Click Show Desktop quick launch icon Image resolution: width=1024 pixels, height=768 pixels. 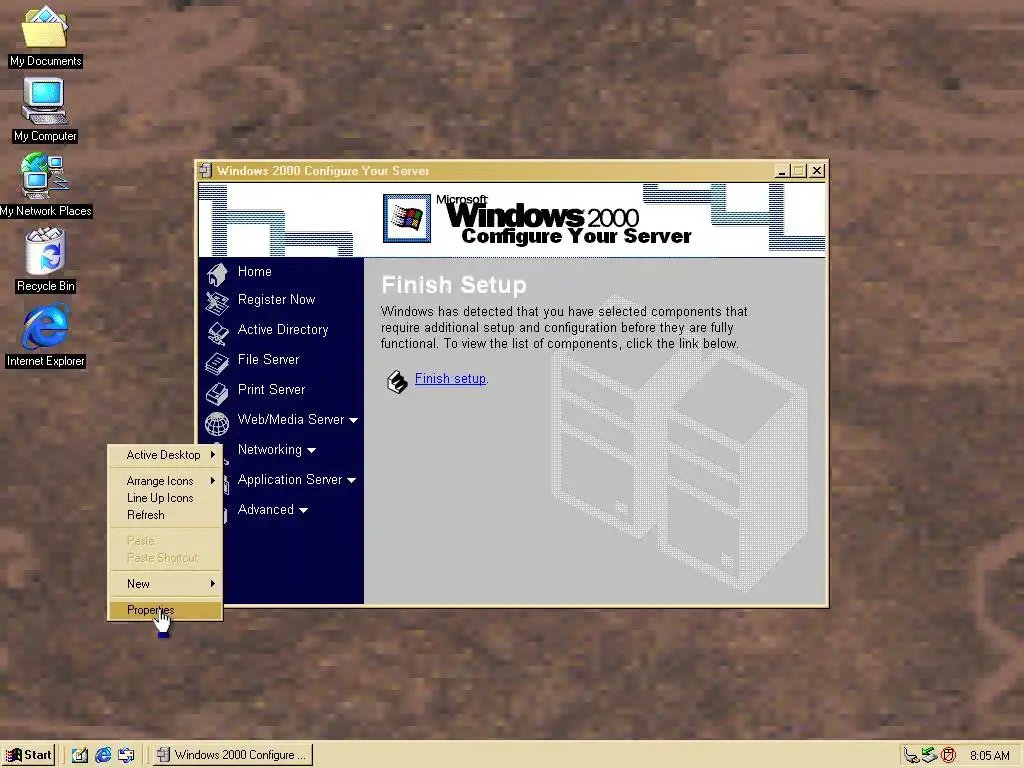pos(80,755)
